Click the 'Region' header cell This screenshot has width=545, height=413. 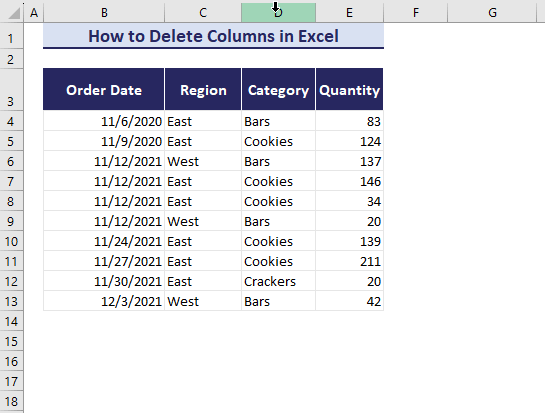pos(203,90)
